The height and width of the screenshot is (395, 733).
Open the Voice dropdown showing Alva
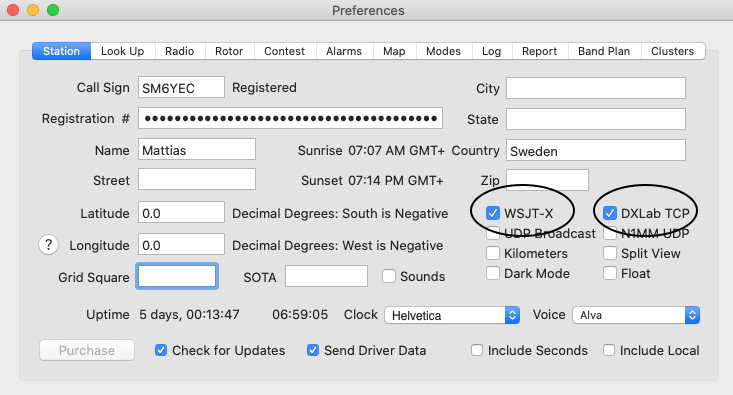(x=636, y=315)
